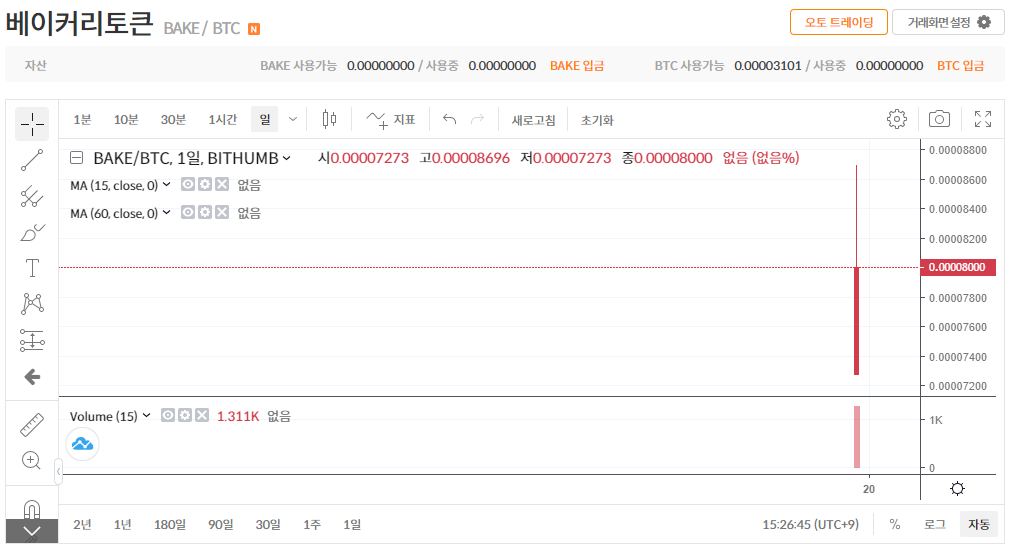Remove the MA 60 indicator
Image resolution: width=1012 pixels, height=553 pixels.
(x=222, y=212)
